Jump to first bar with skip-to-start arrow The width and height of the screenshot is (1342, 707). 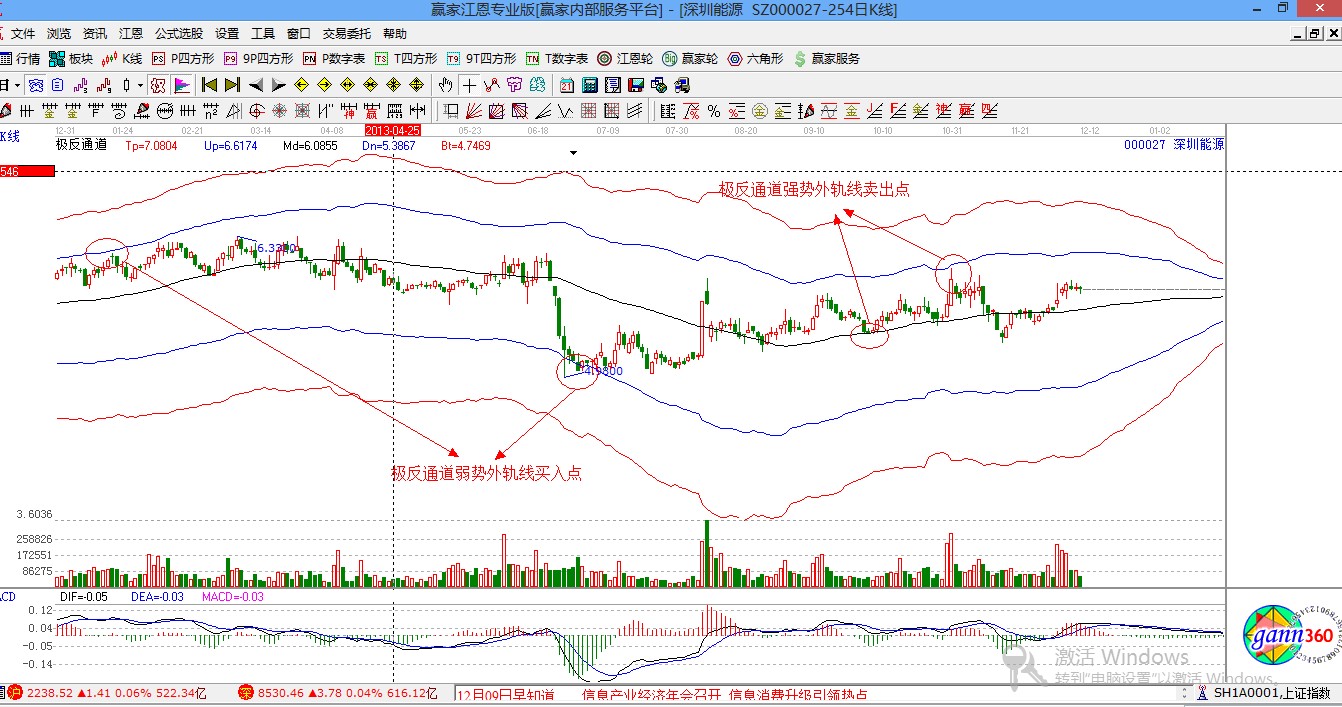[x=209, y=85]
